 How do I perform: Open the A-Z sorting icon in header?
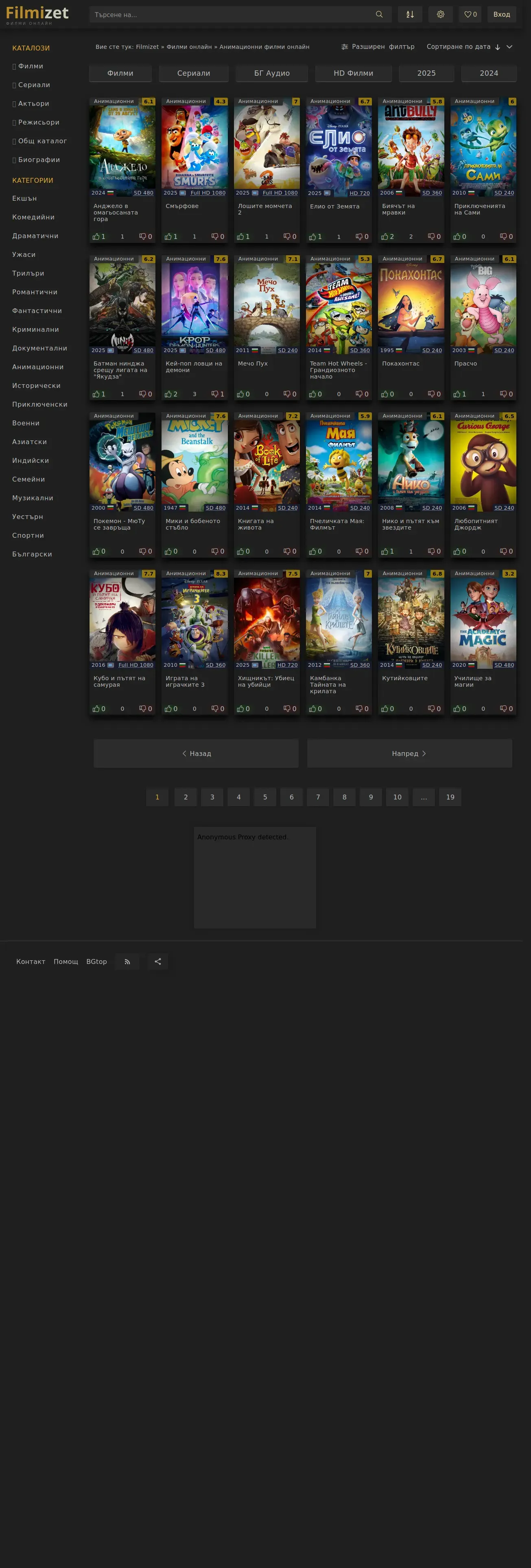[x=410, y=15]
